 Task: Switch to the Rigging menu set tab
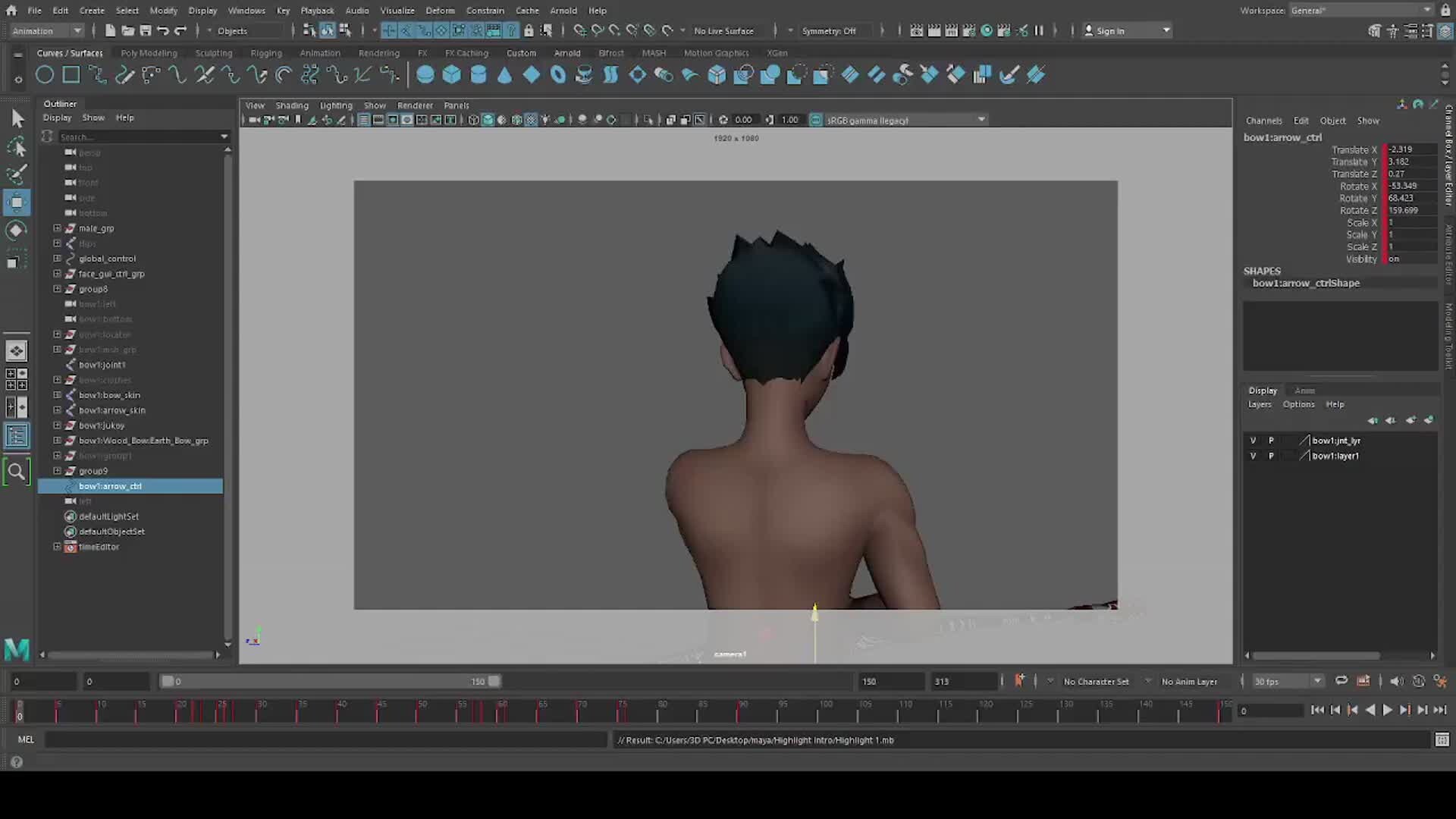coord(266,52)
